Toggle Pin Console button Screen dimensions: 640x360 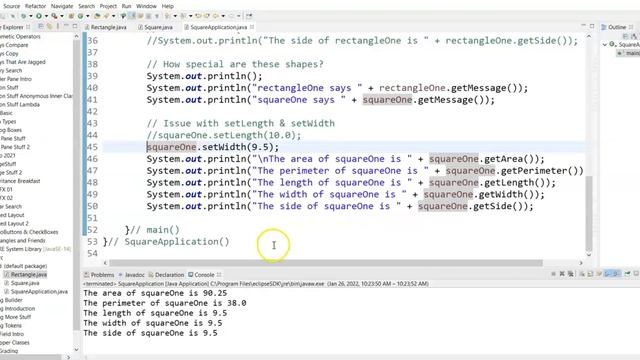627,274
